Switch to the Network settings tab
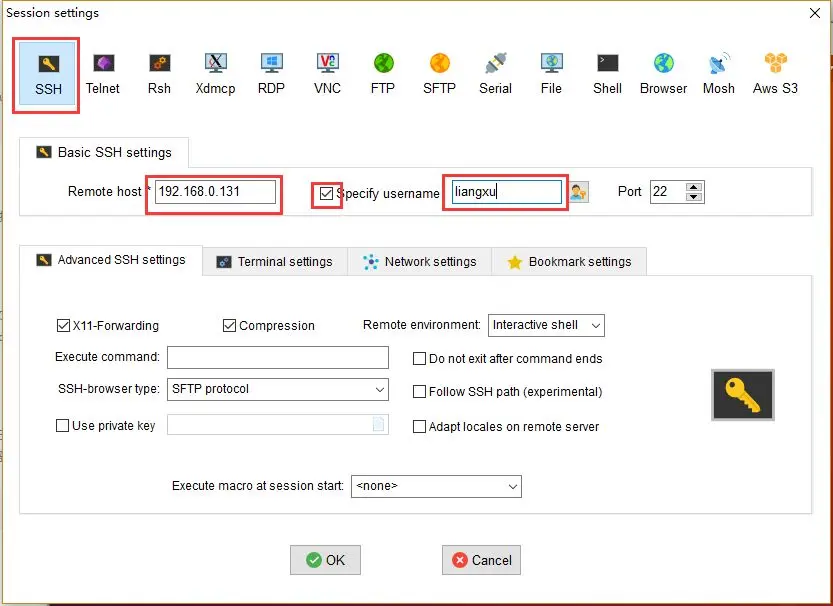The image size is (833, 606). click(420, 262)
